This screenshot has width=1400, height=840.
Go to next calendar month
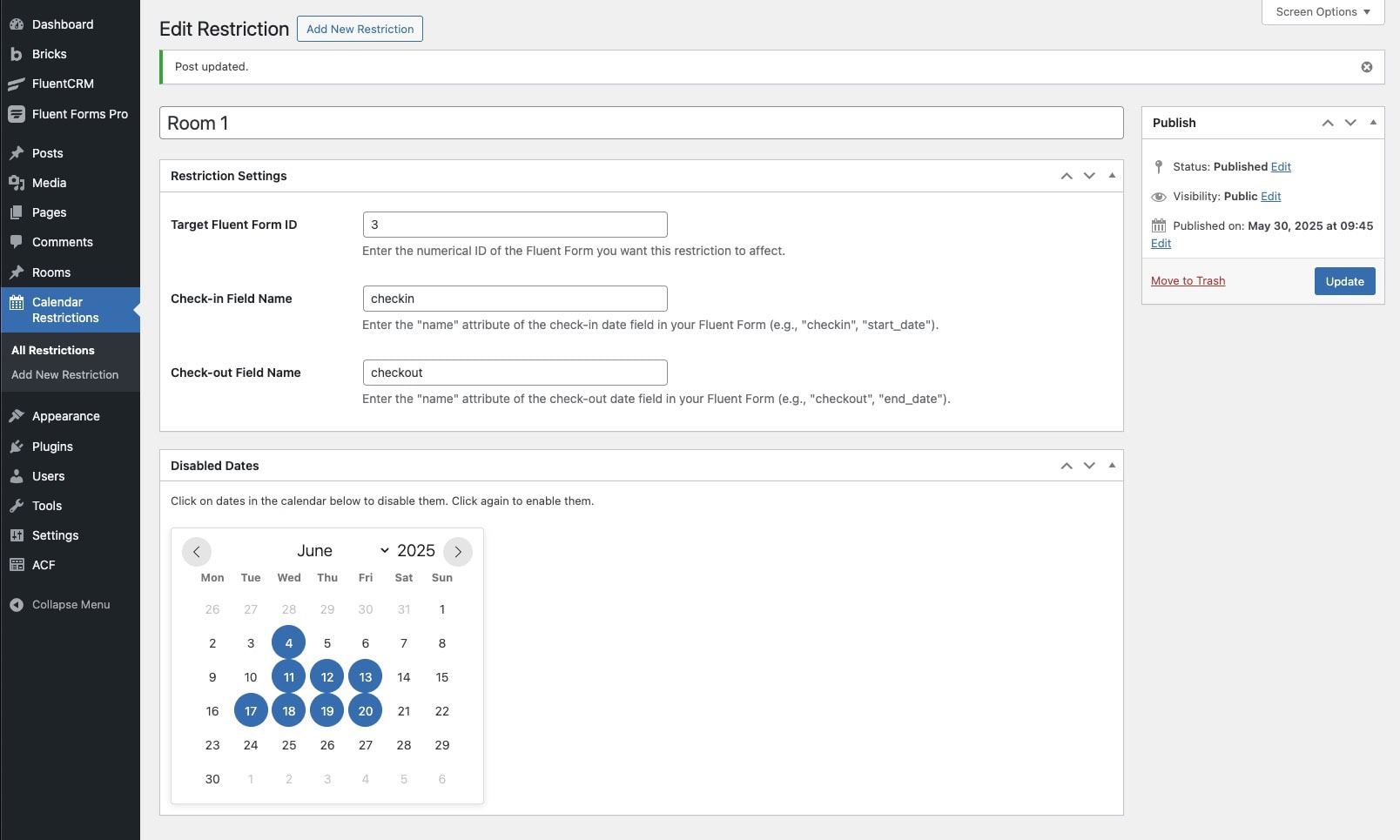point(458,552)
